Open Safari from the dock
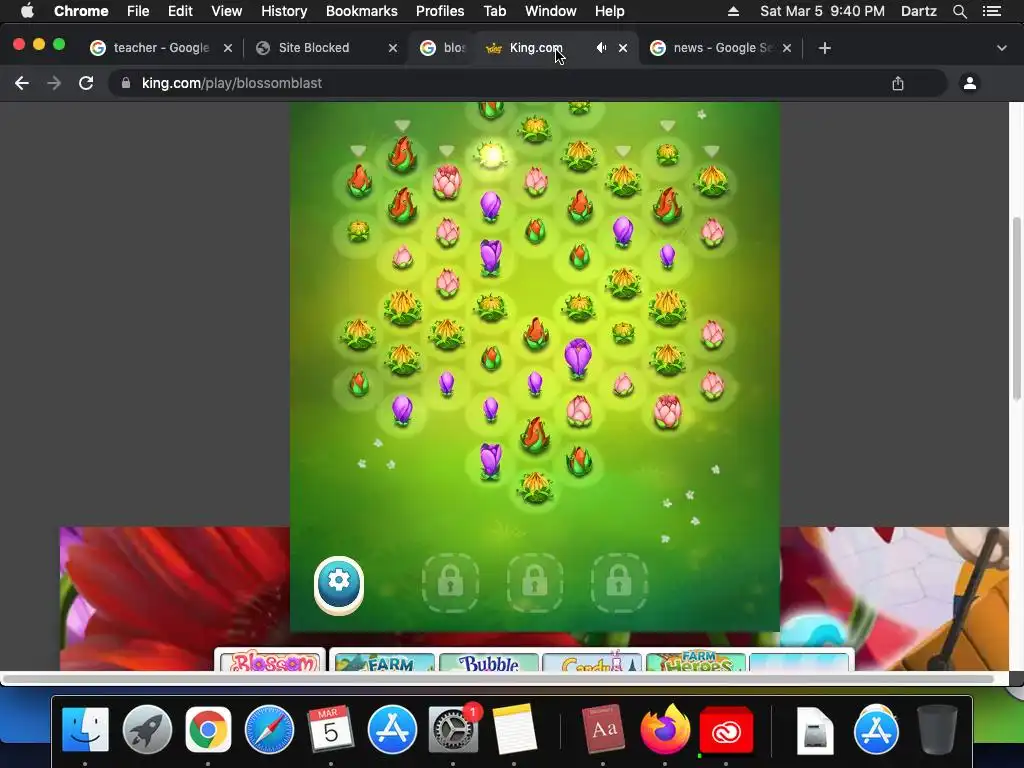The image size is (1024, 768). [269, 729]
